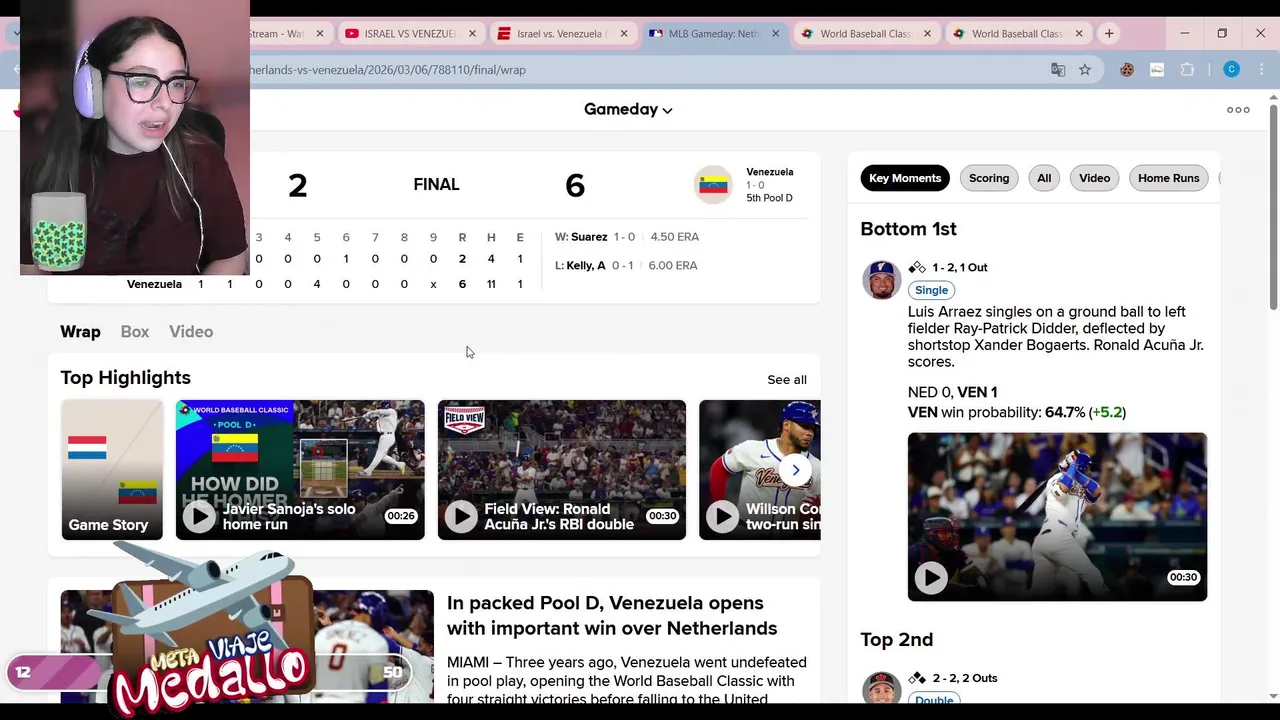Screen dimensions: 1280x720
Task: Click the 6.00 ERA stat
Action: point(673,265)
